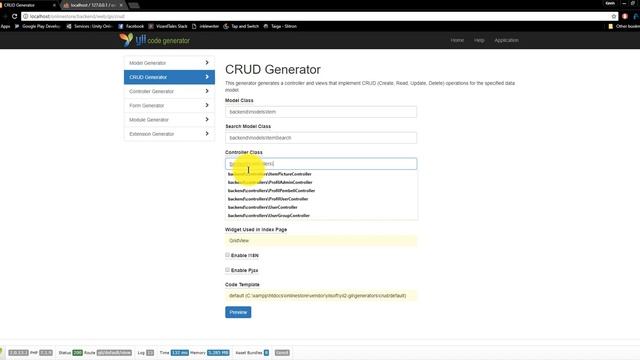
Task: Open Help in the top navigation
Action: (479, 40)
